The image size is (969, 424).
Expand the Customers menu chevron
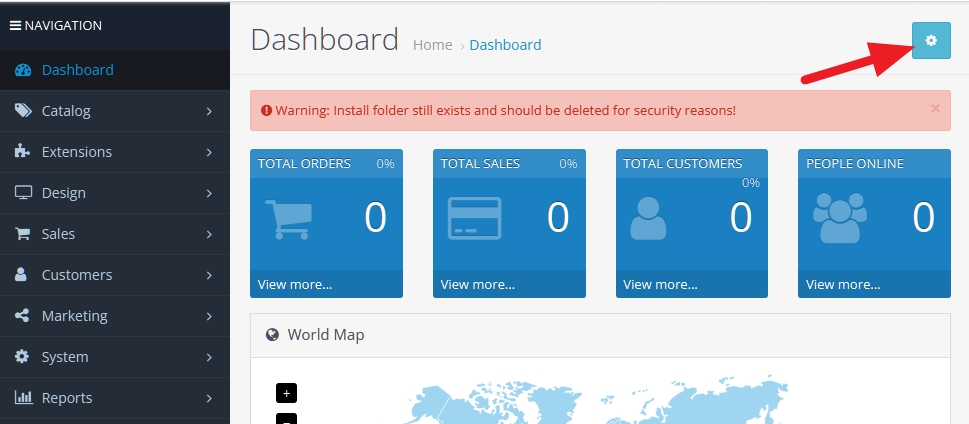(x=209, y=275)
